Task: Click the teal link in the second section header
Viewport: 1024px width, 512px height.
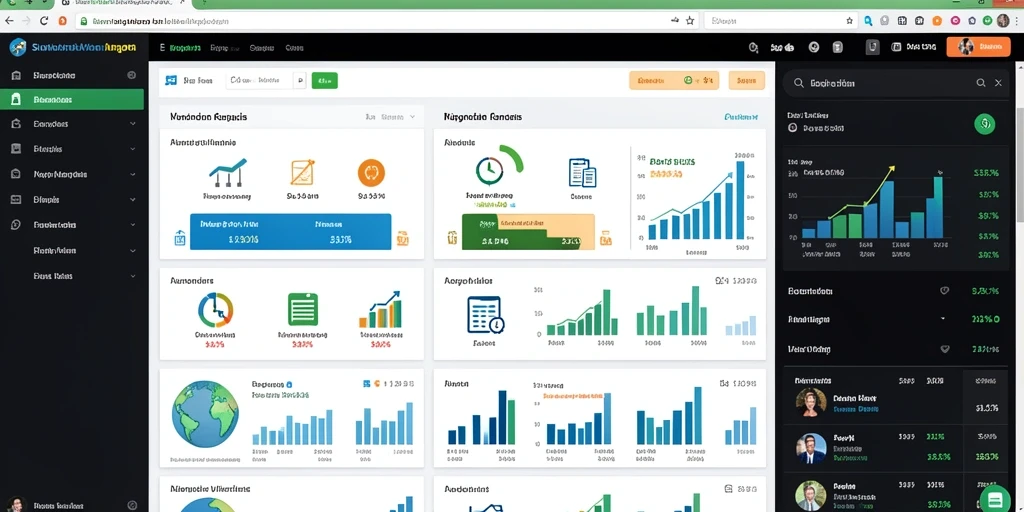Action: click(x=741, y=118)
